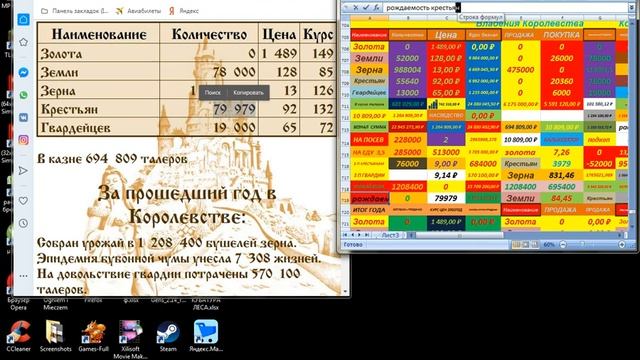Open the three-dots sidebar settings in Opera

(x=23, y=276)
